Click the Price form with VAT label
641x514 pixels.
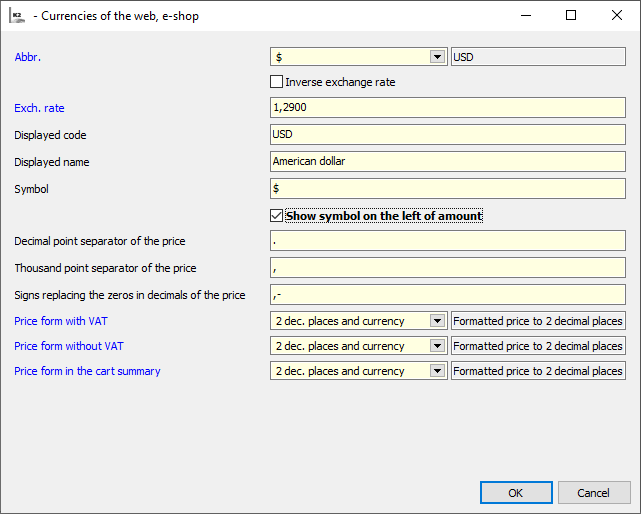[x=62, y=321]
